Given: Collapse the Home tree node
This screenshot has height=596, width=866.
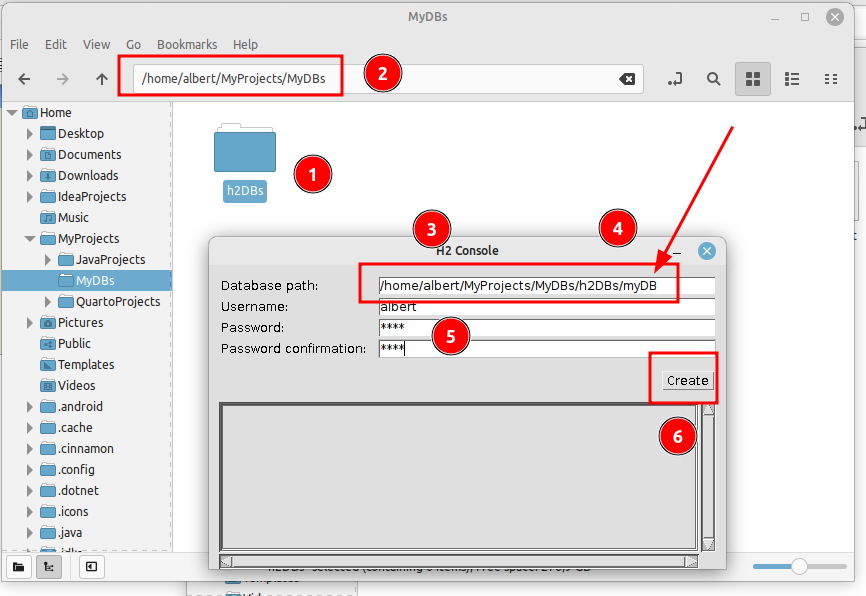Looking at the screenshot, I should coord(12,113).
